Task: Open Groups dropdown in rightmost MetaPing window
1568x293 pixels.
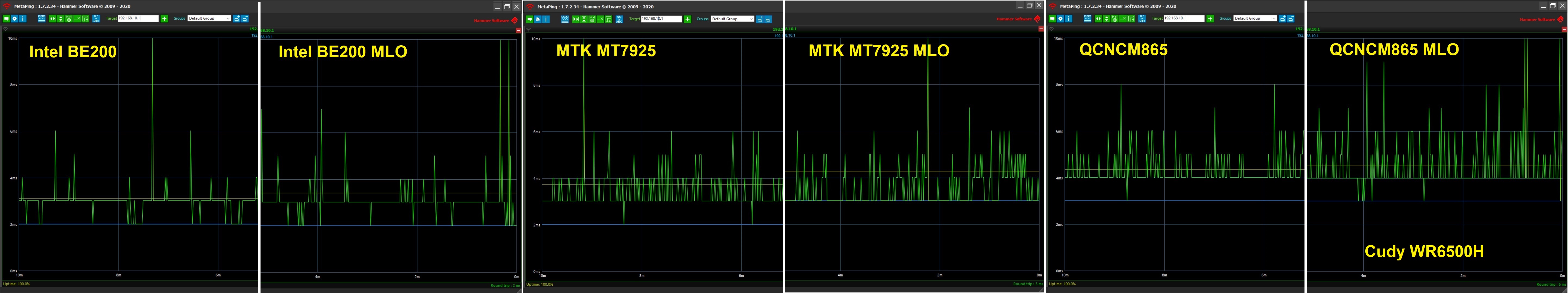Action: click(x=1255, y=19)
